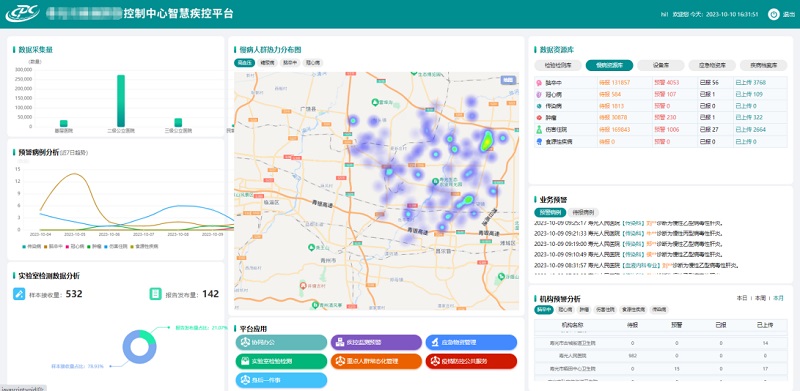The image size is (800, 391).
Task: Select the 待报病例 tab in 业务预警
Action: point(584,212)
